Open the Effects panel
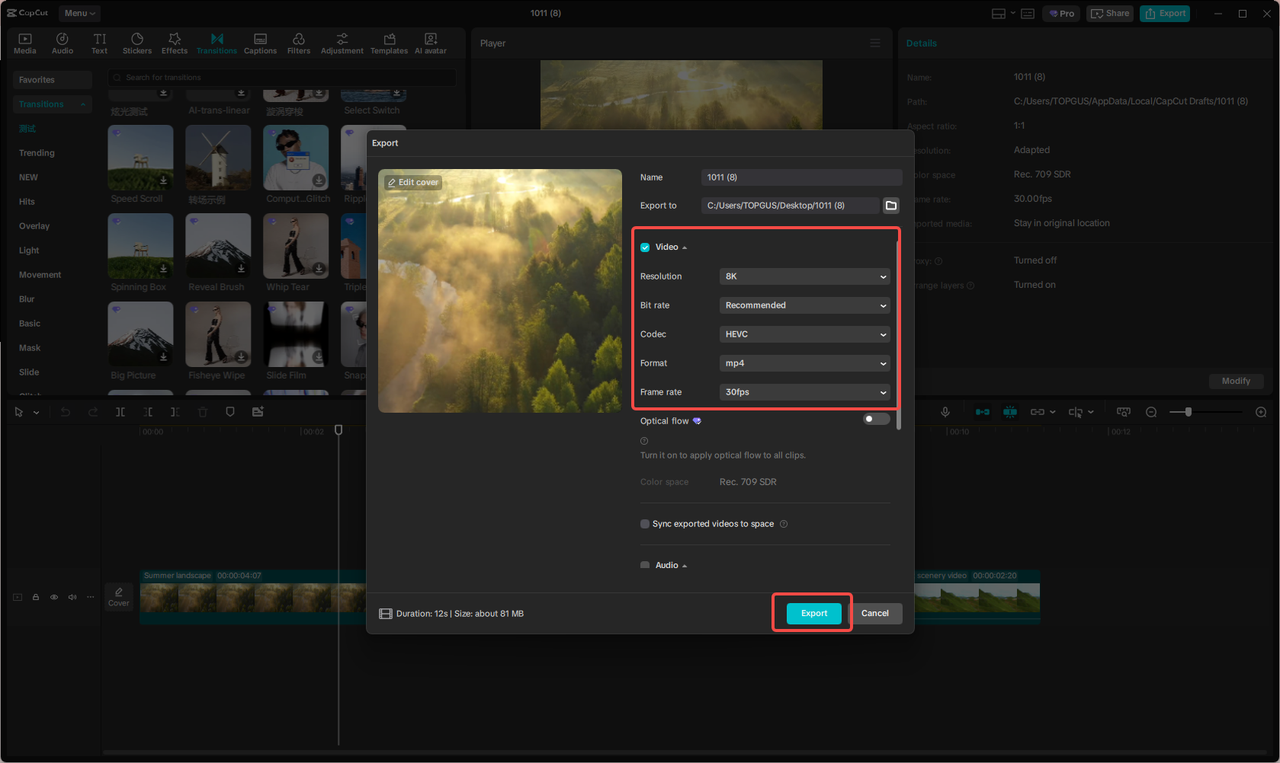Screen dimensions: 1280x763 173,42
